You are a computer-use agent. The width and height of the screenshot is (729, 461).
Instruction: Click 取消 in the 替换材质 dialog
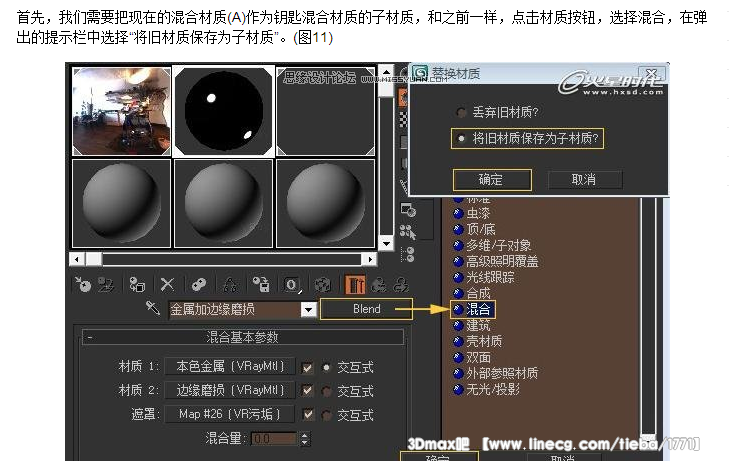pyautogui.click(x=584, y=179)
